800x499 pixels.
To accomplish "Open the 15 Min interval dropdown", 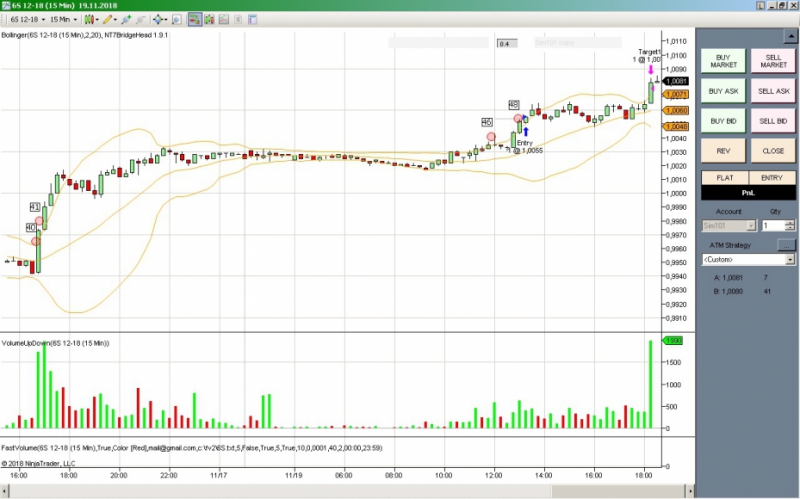I will (63, 19).
